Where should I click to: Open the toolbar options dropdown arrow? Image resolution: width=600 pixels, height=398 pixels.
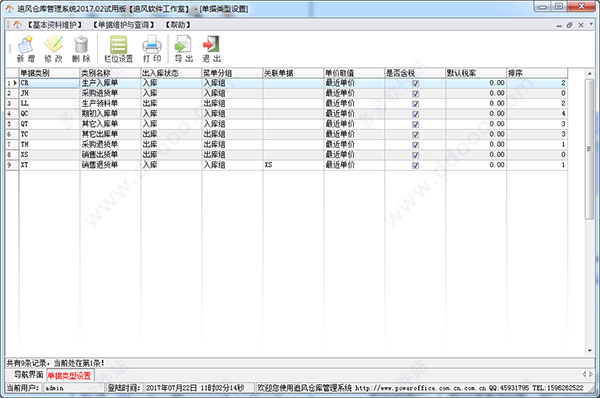(591, 24)
